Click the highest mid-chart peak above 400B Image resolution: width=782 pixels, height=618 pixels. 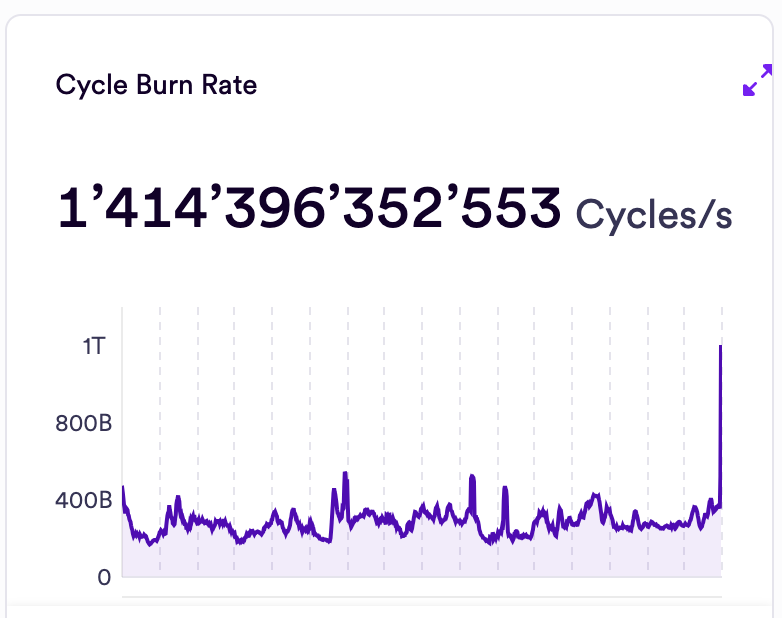[x=345, y=474]
